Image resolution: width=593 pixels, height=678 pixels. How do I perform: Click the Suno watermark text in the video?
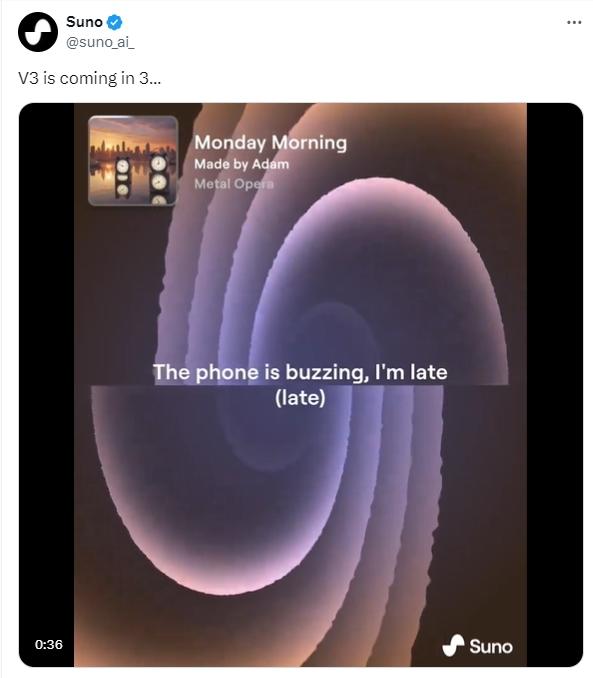coord(491,647)
